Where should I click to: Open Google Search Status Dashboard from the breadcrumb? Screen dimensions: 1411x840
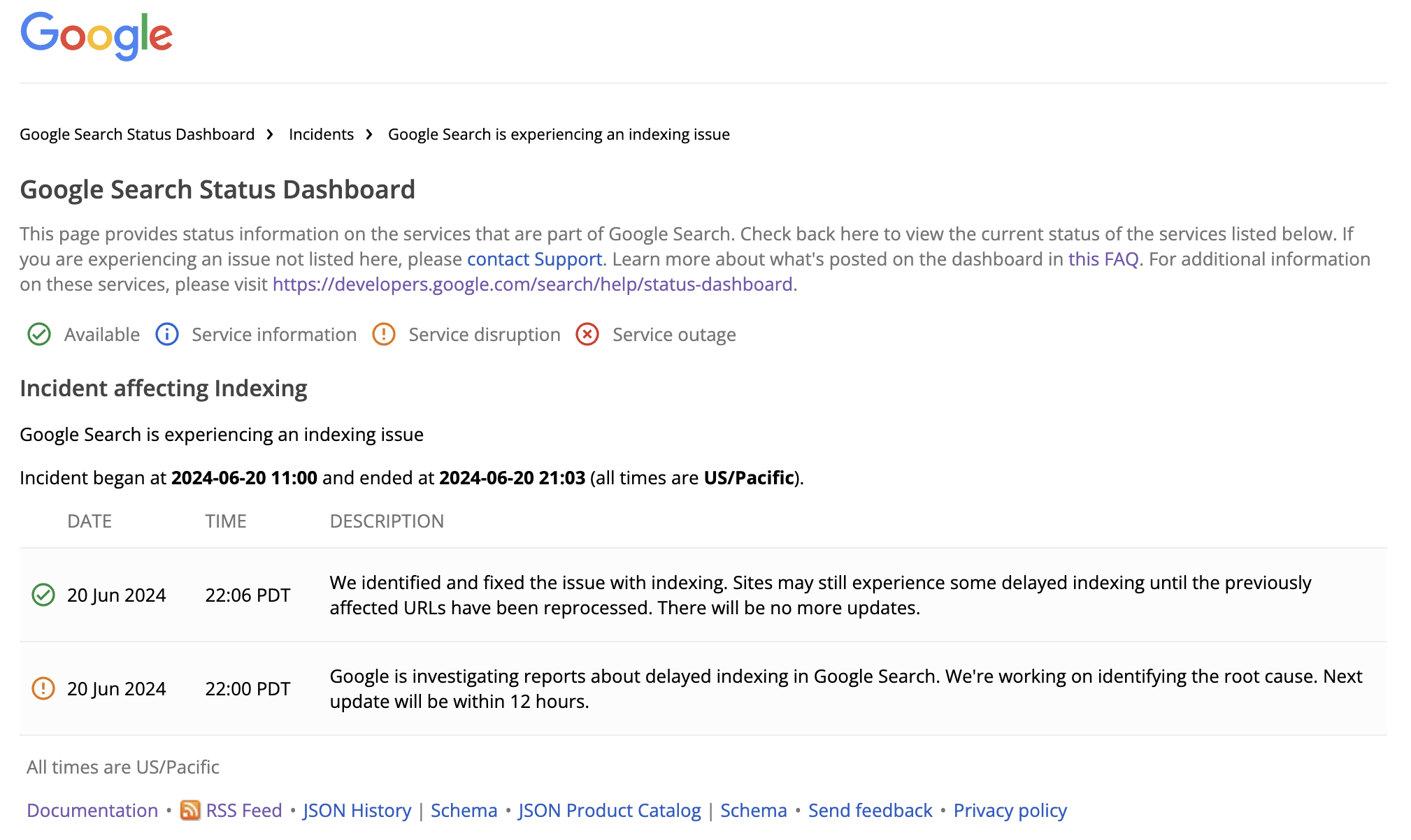(x=137, y=134)
